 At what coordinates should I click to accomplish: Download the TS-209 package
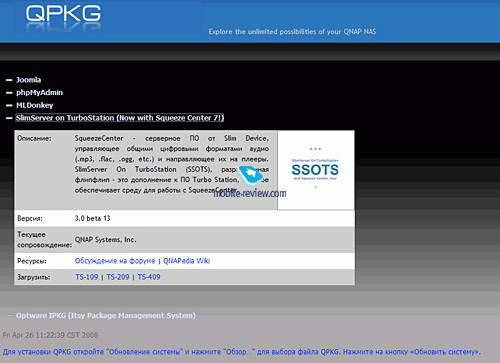click(118, 277)
